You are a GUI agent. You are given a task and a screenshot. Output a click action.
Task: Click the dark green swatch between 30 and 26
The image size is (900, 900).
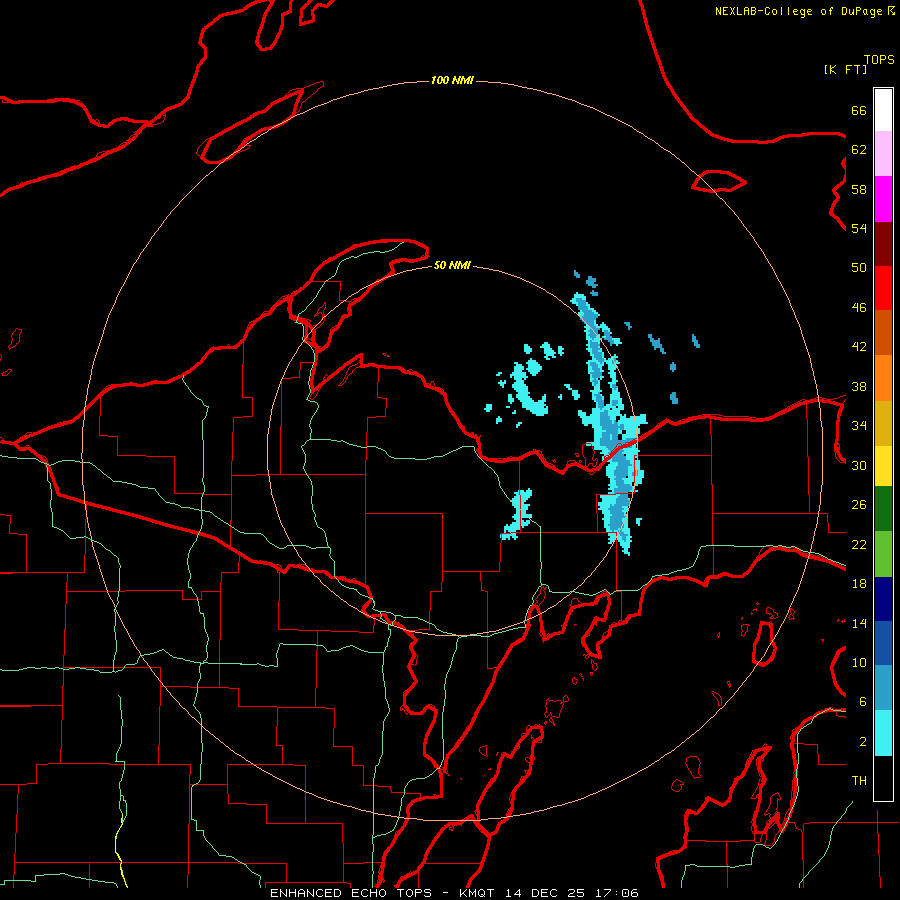point(883,509)
